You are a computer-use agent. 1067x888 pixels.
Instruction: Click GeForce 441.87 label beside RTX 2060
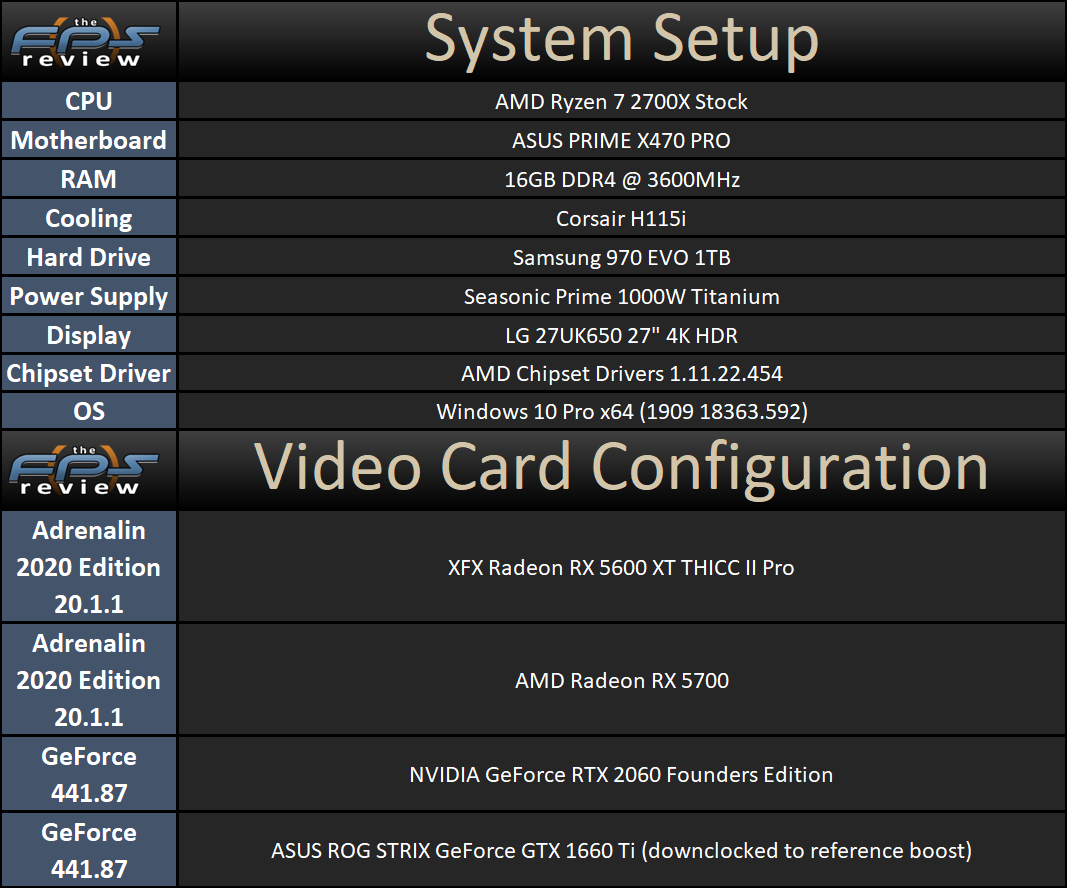click(x=89, y=774)
